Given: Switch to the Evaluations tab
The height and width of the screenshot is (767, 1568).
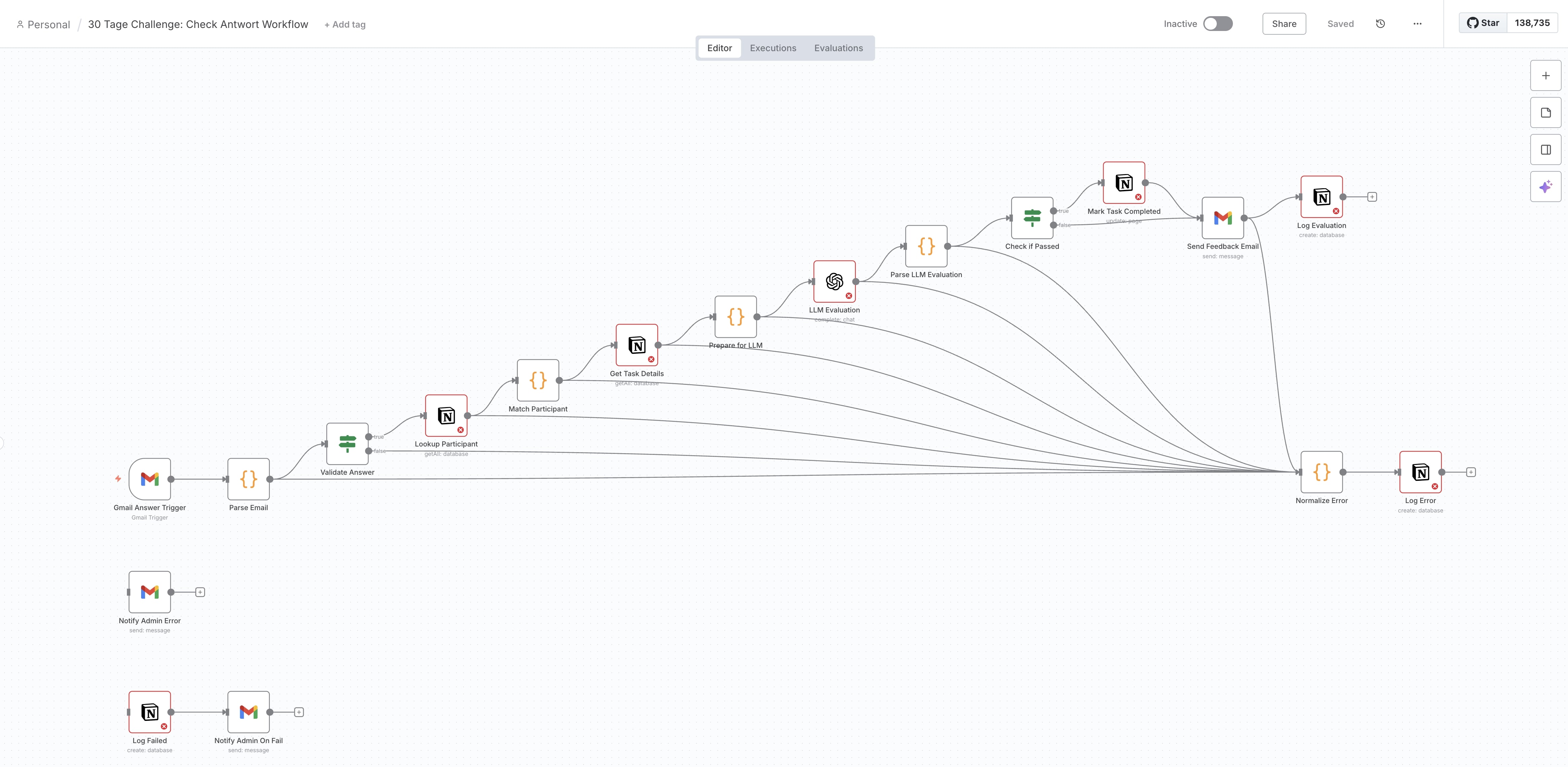Looking at the screenshot, I should click(838, 48).
